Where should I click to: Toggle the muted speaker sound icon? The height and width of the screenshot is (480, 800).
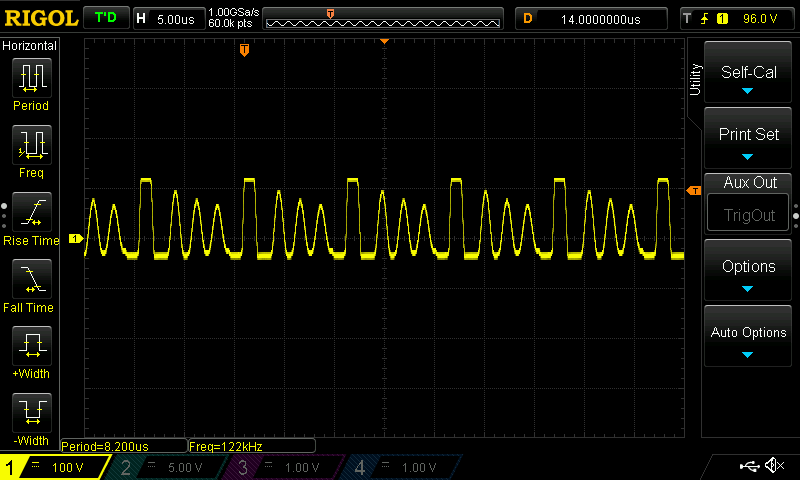(x=774, y=465)
